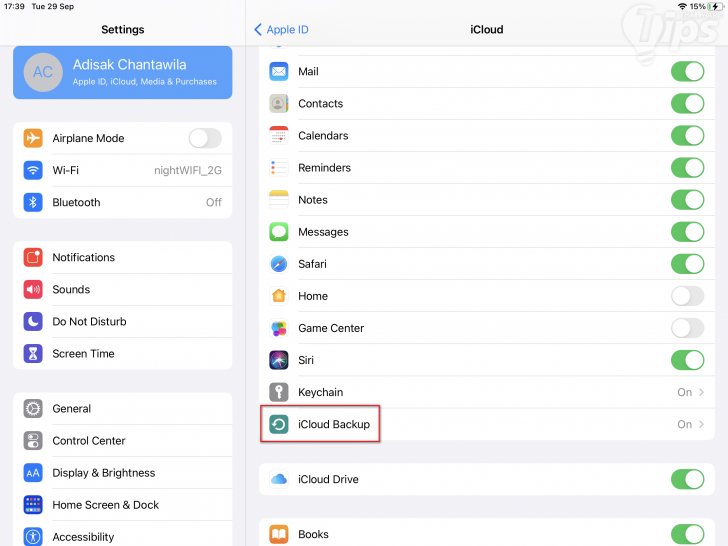728x546 pixels.
Task: Open General settings
Action: (123, 409)
